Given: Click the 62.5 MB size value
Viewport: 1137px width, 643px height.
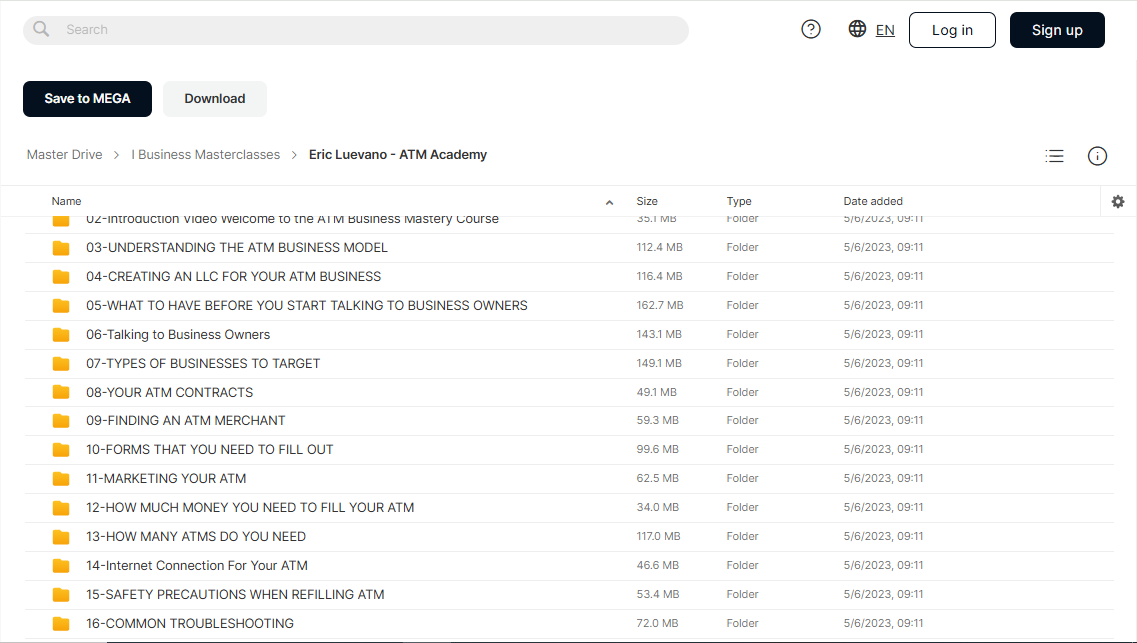Looking at the screenshot, I should (x=658, y=478).
